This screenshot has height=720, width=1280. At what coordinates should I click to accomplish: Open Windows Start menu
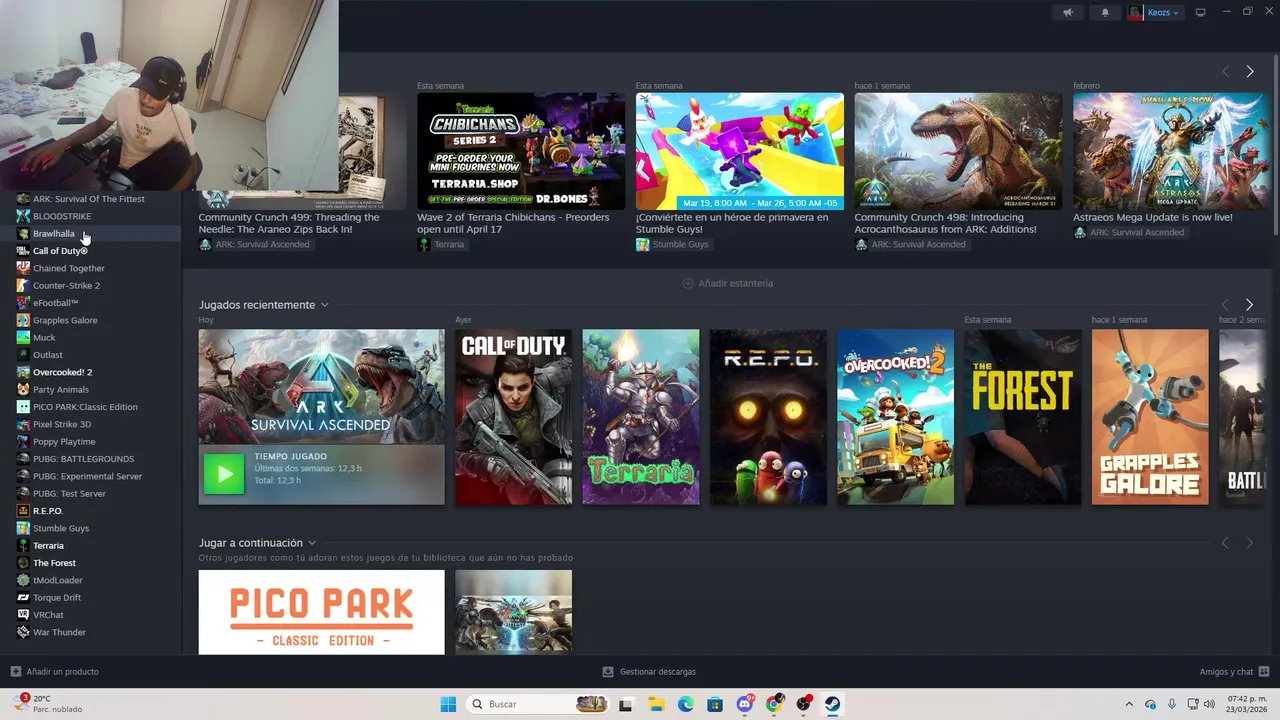pyautogui.click(x=448, y=704)
